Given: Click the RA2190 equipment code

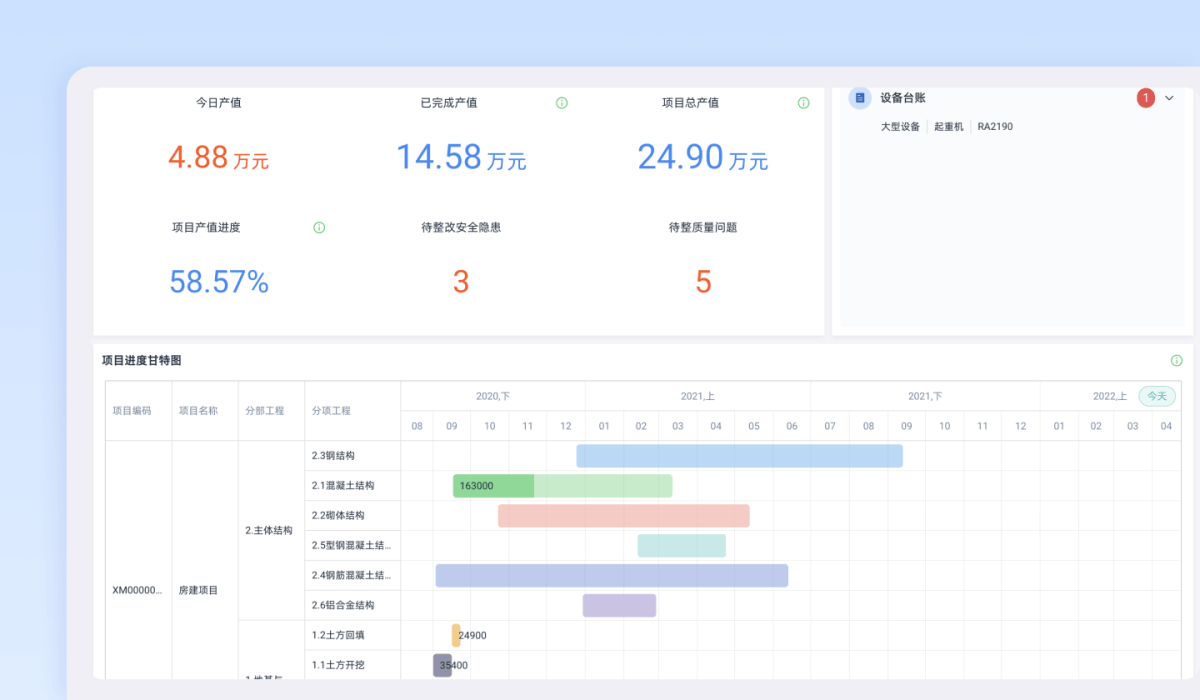Looking at the screenshot, I should [x=995, y=127].
